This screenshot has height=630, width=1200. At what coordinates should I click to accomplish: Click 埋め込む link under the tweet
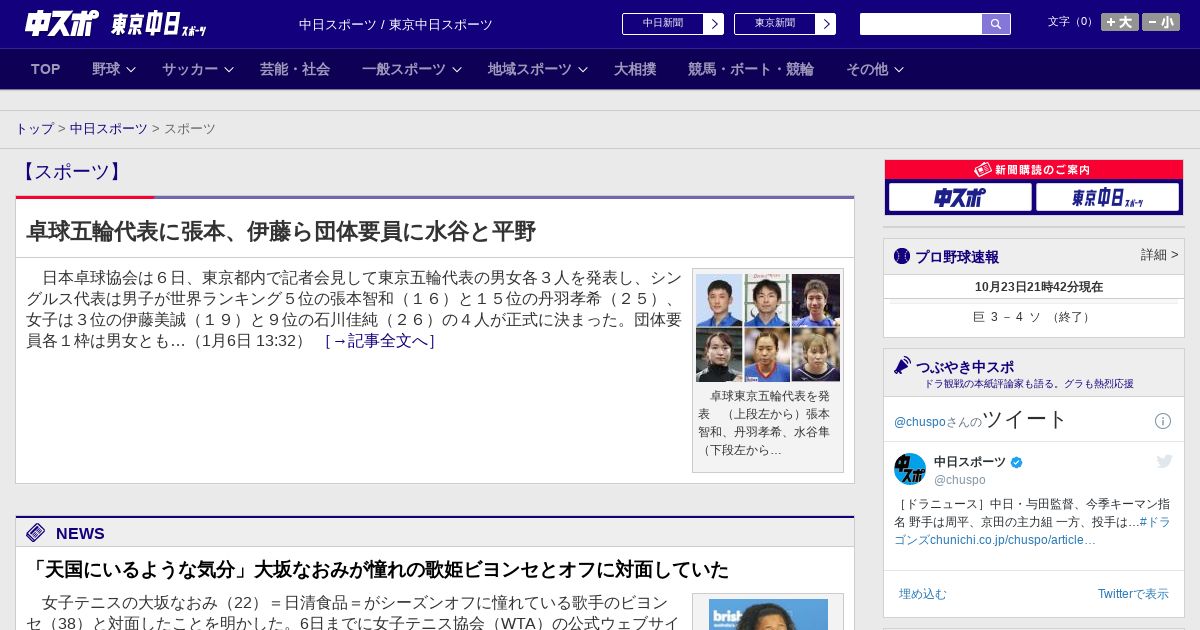point(922,594)
